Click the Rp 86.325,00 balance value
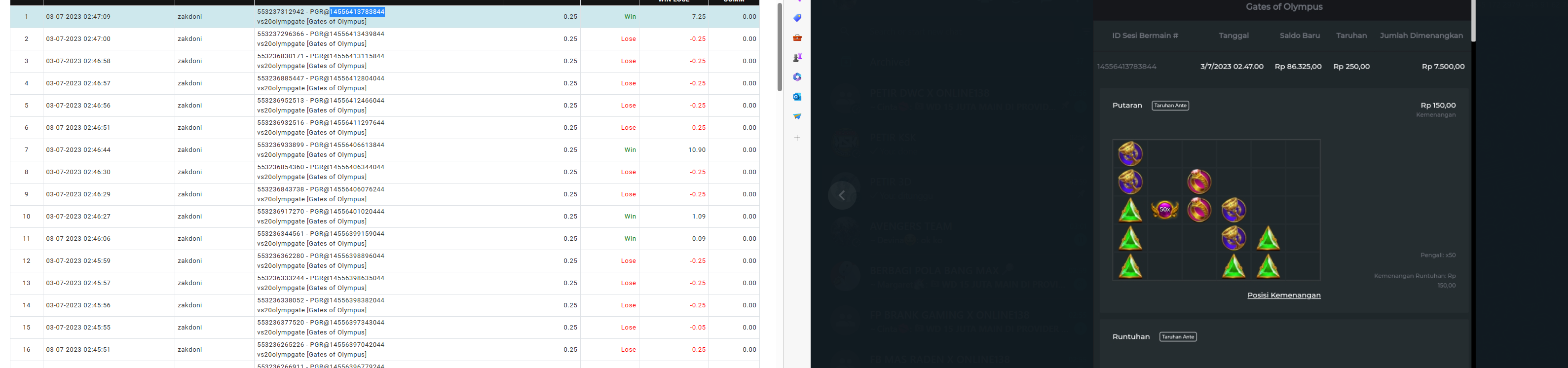 (x=1298, y=66)
